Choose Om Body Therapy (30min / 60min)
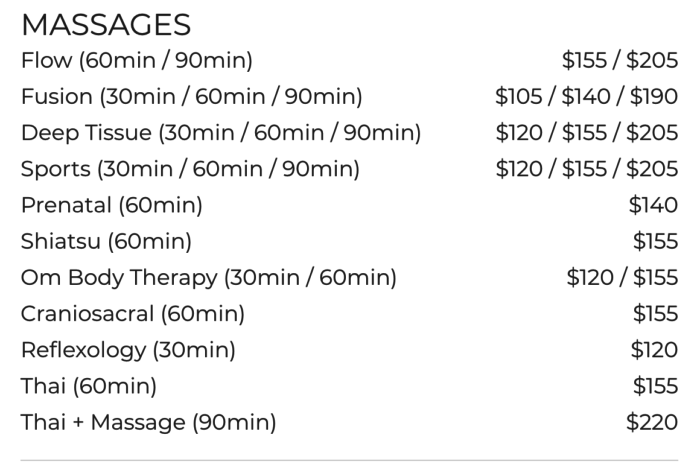Screen dimensions: 700x473 pos(208,278)
